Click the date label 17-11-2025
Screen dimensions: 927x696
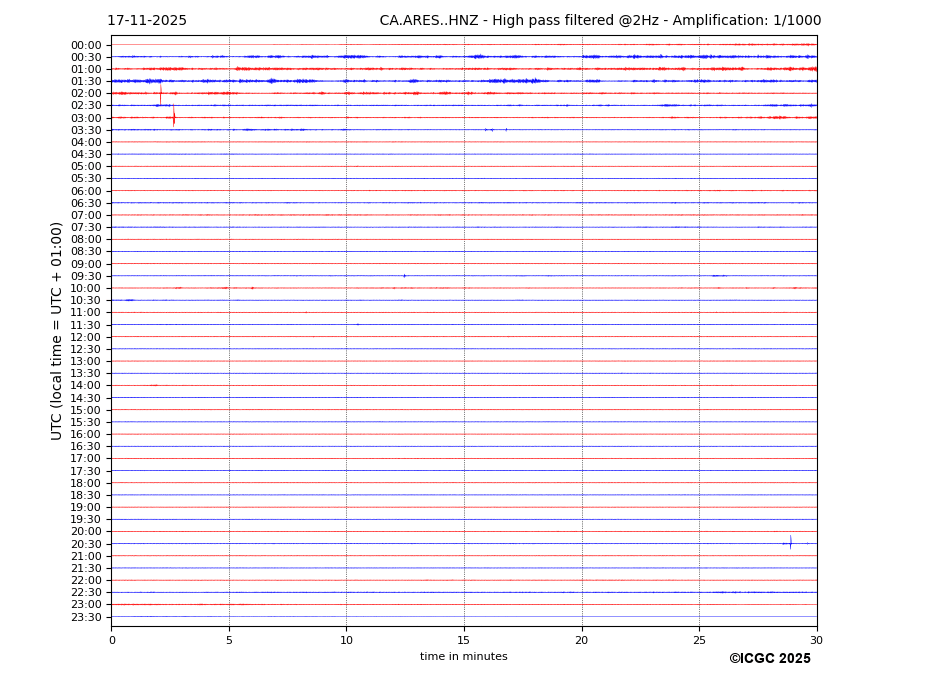pos(147,21)
